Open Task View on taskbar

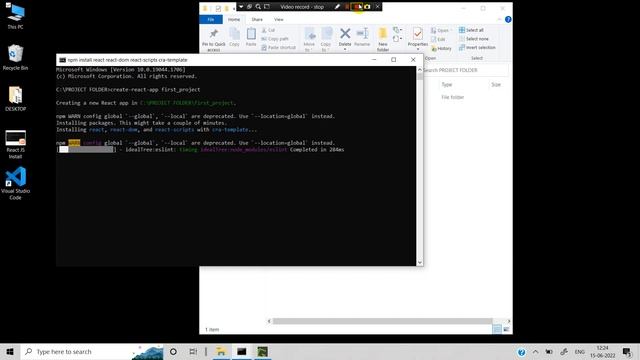coord(193,352)
